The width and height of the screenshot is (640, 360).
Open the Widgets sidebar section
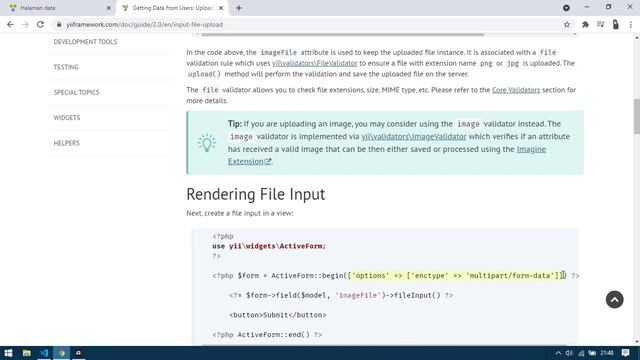(67, 118)
